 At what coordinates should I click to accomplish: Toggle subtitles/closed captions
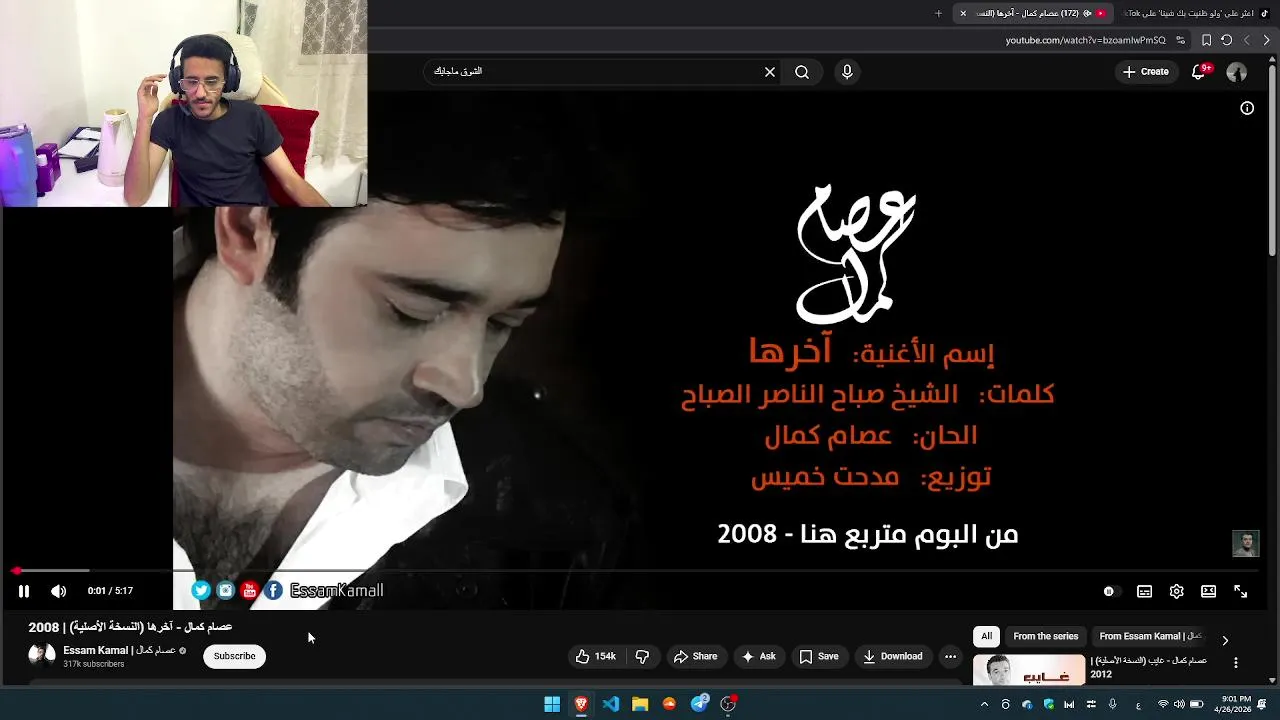point(1144,591)
